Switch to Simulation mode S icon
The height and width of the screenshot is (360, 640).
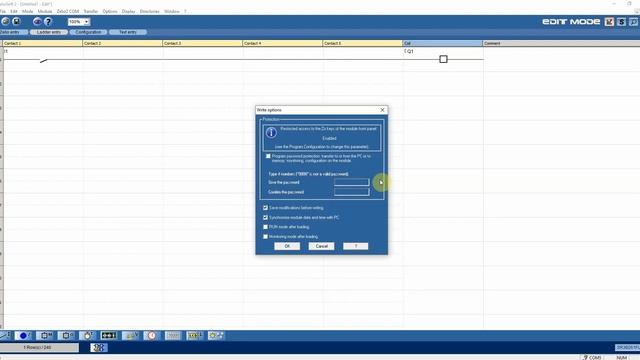point(621,22)
